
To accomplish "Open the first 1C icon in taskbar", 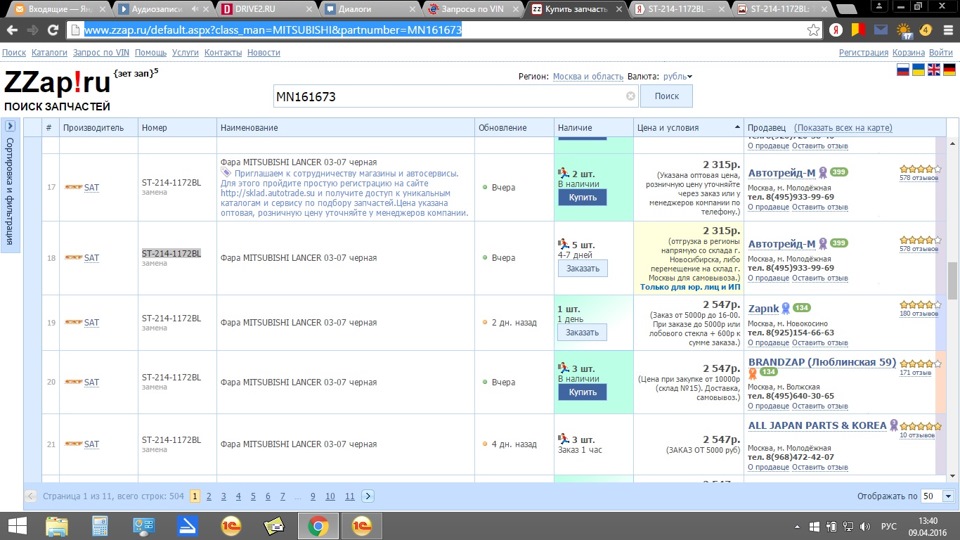I will (x=231, y=526).
